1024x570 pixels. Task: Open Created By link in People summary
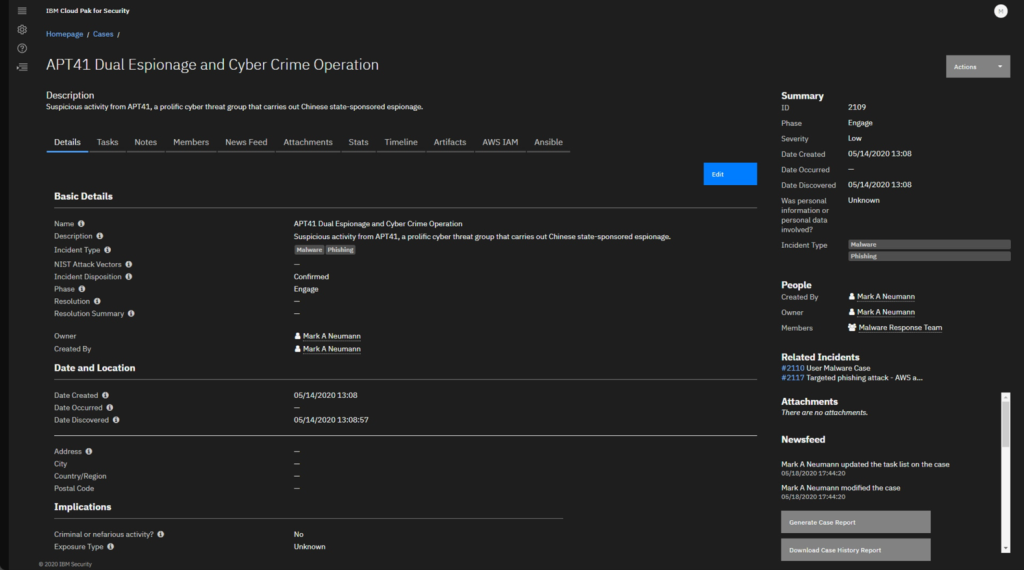pyautogui.click(x=886, y=296)
